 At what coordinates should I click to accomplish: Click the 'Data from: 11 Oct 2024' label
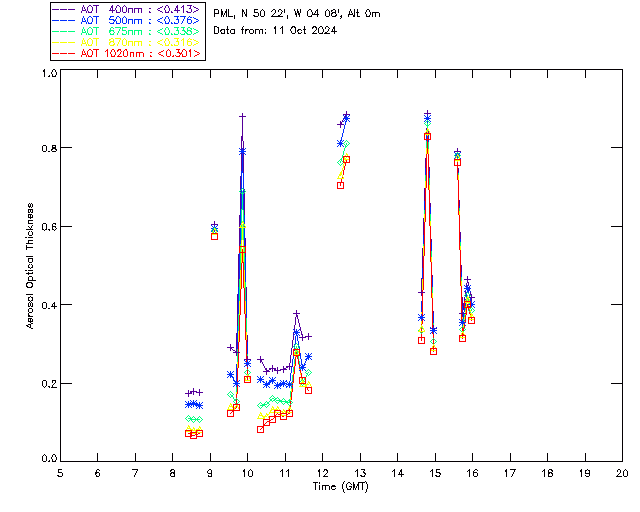(275, 30)
